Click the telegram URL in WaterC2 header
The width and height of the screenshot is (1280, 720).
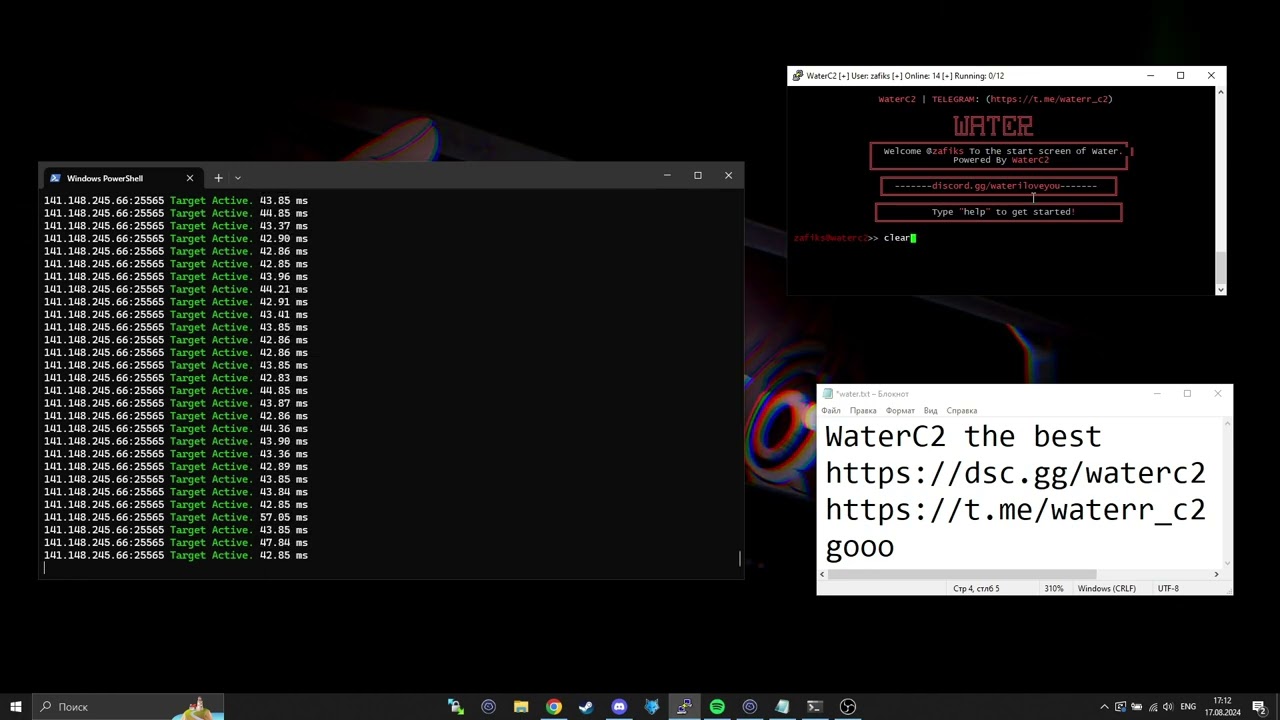click(1049, 99)
